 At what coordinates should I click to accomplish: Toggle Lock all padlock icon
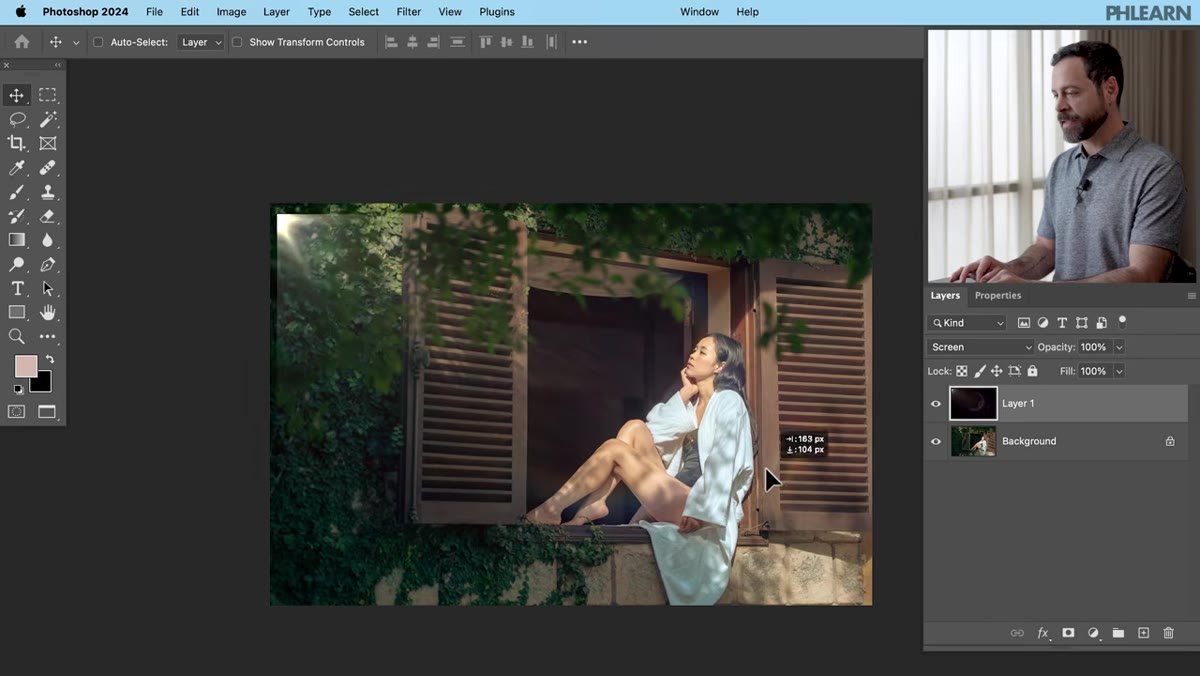(1032, 371)
